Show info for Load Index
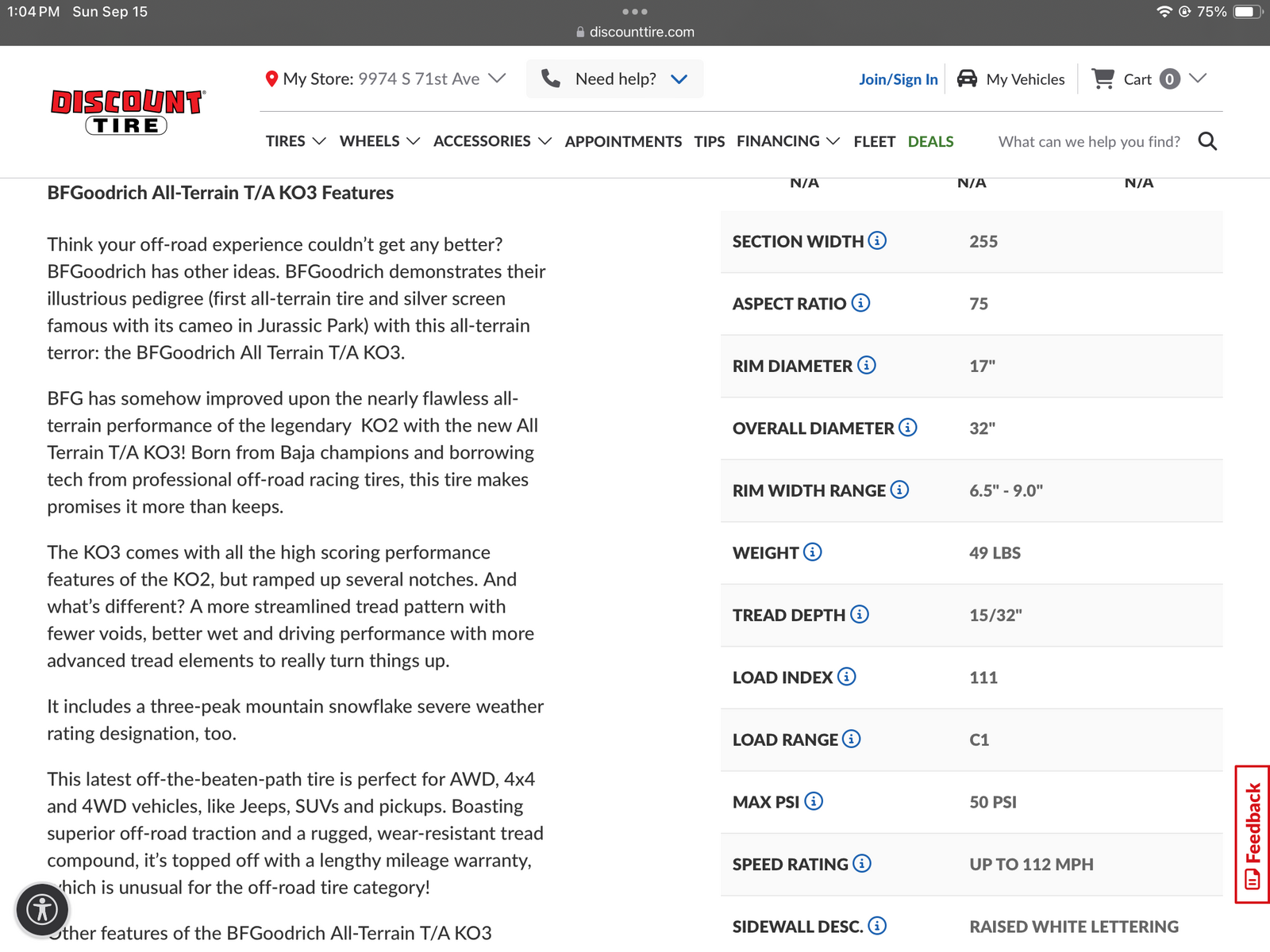 click(x=847, y=677)
